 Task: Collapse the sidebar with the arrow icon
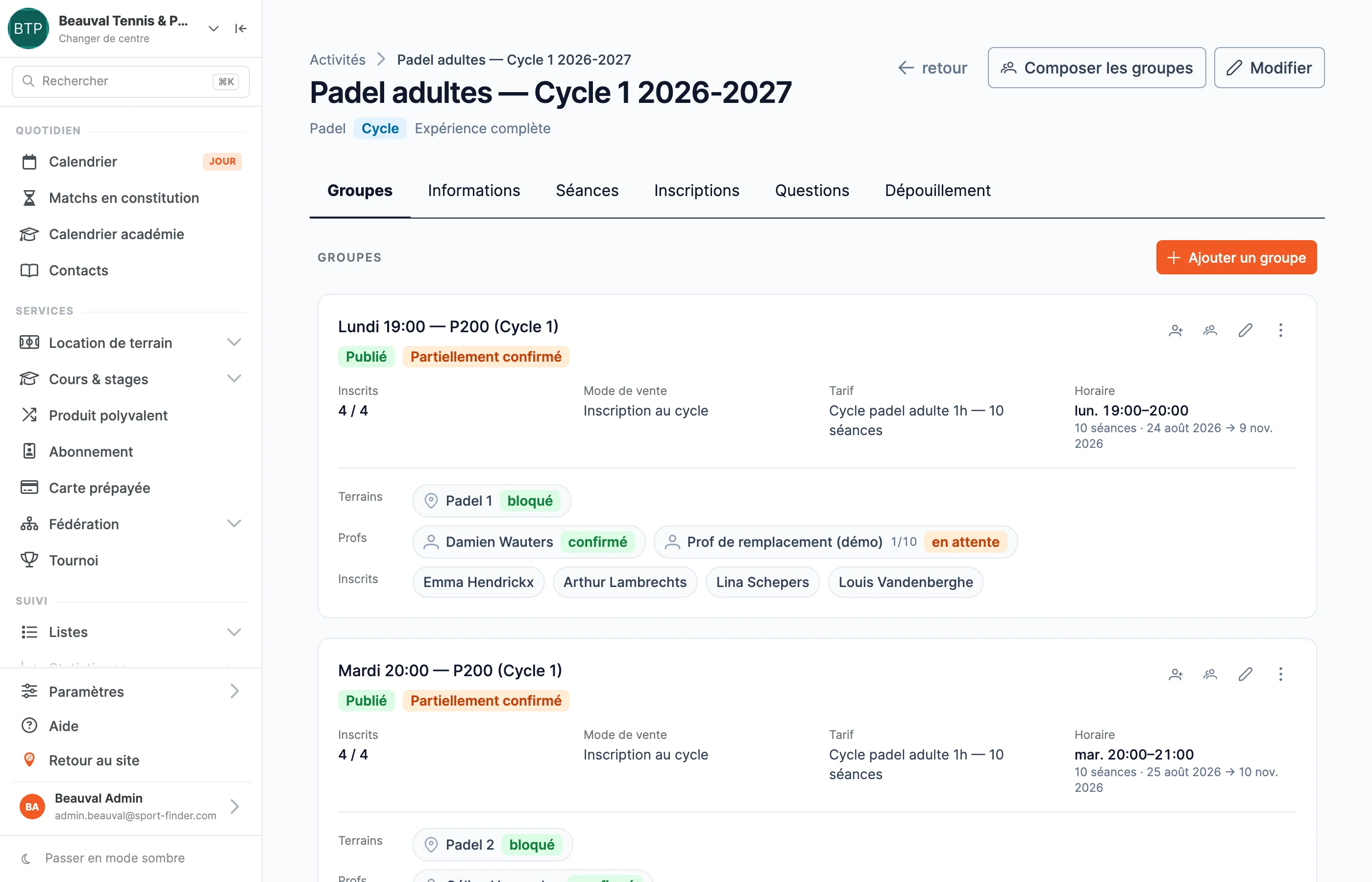click(241, 28)
